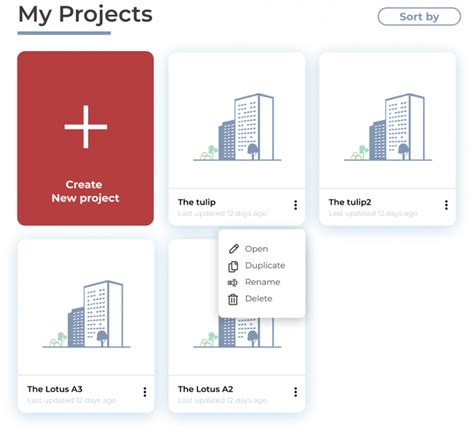Open the three-dot menu for The Lotus A2
The image size is (474, 433).
(295, 392)
